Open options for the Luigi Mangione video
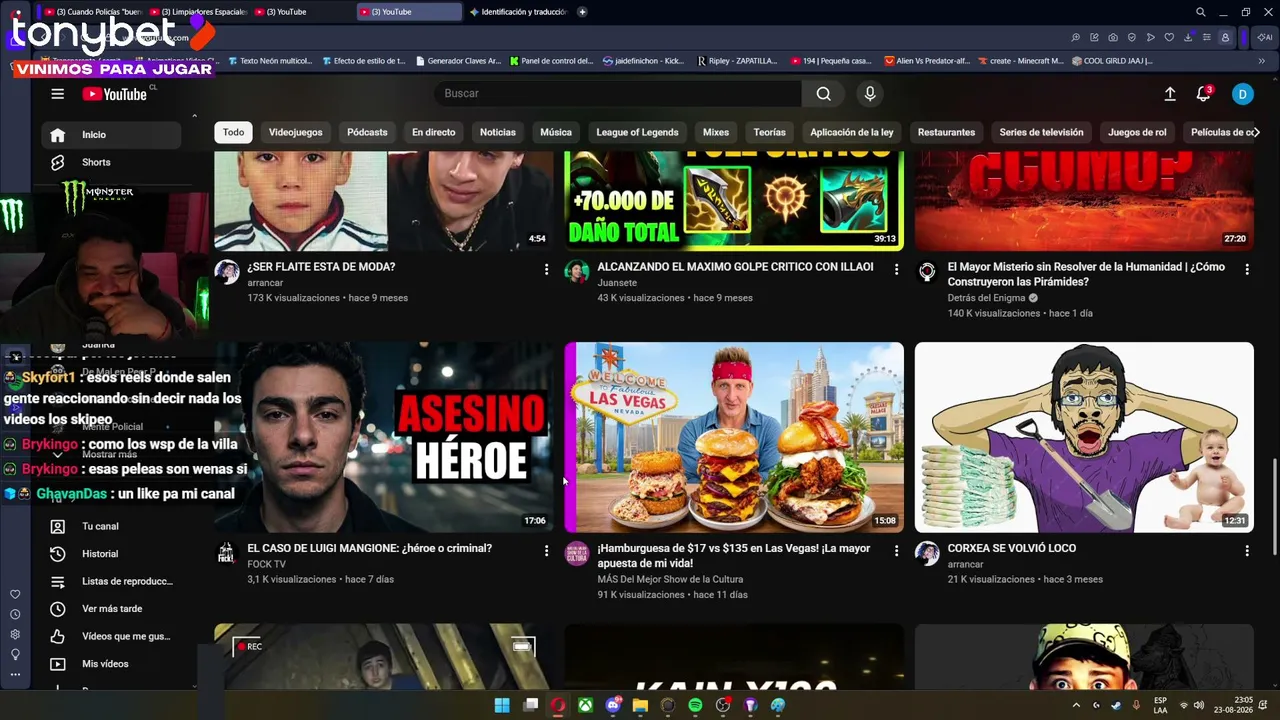The height and width of the screenshot is (720, 1280). pos(546,551)
